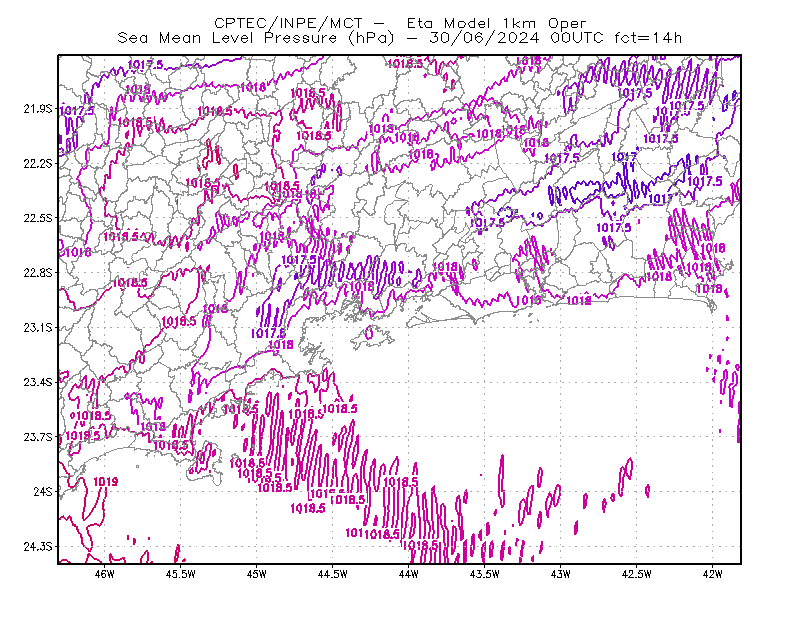Click the 43W longitude axis label
Image resolution: width=800 pixels, height=618 pixels.
[x=561, y=574]
